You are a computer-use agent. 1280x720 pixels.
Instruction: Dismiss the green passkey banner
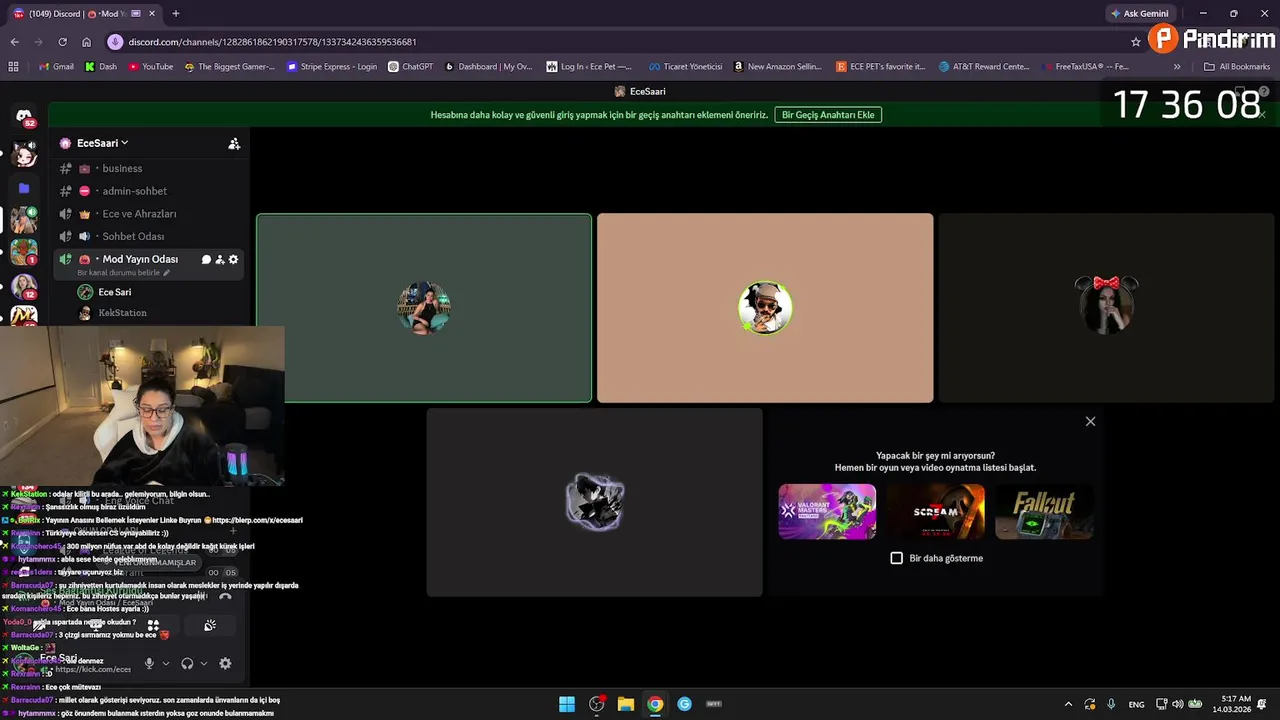pyautogui.click(x=1262, y=115)
